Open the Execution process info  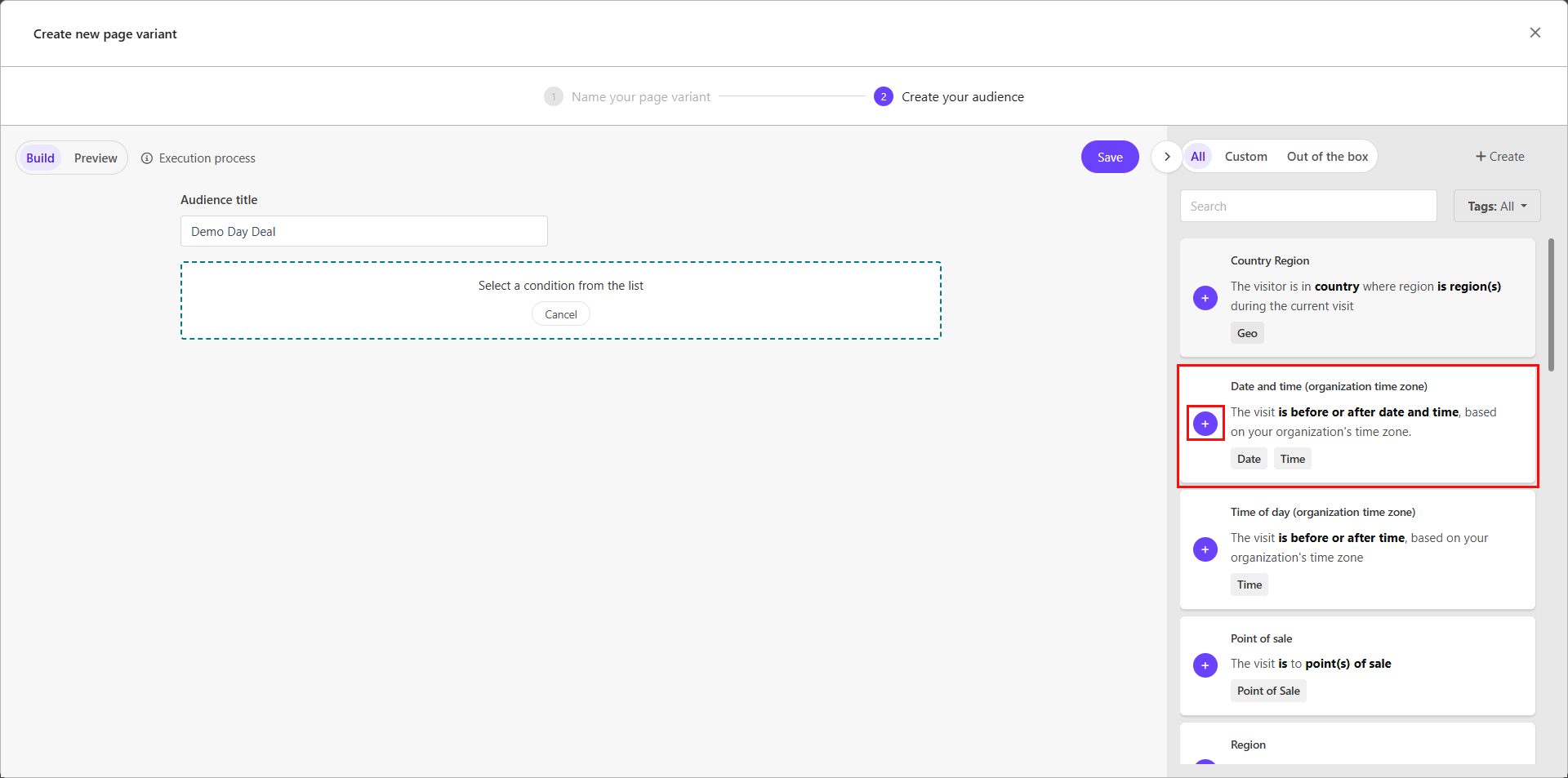click(198, 158)
